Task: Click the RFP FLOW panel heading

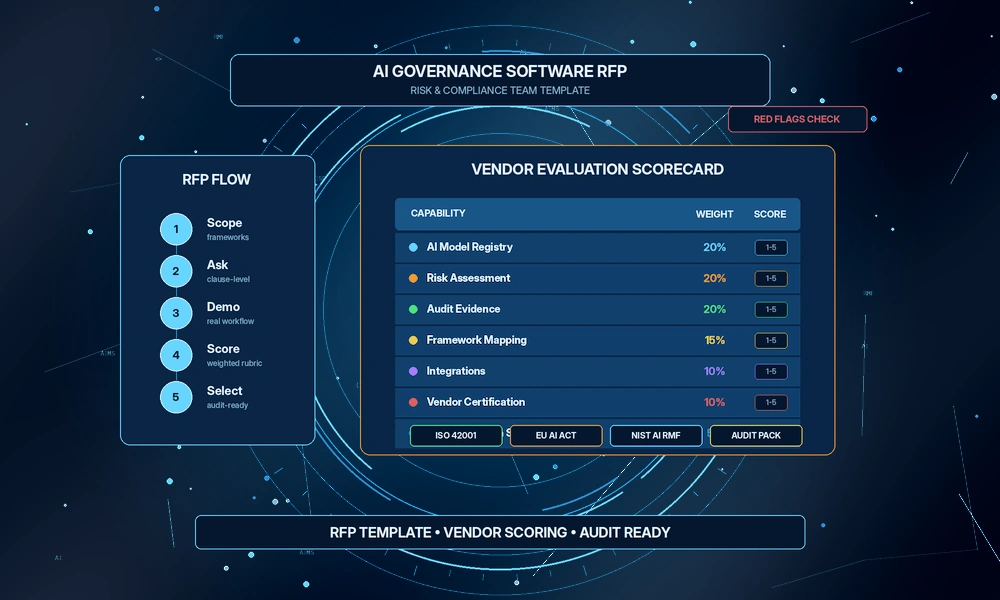Action: pos(217,180)
